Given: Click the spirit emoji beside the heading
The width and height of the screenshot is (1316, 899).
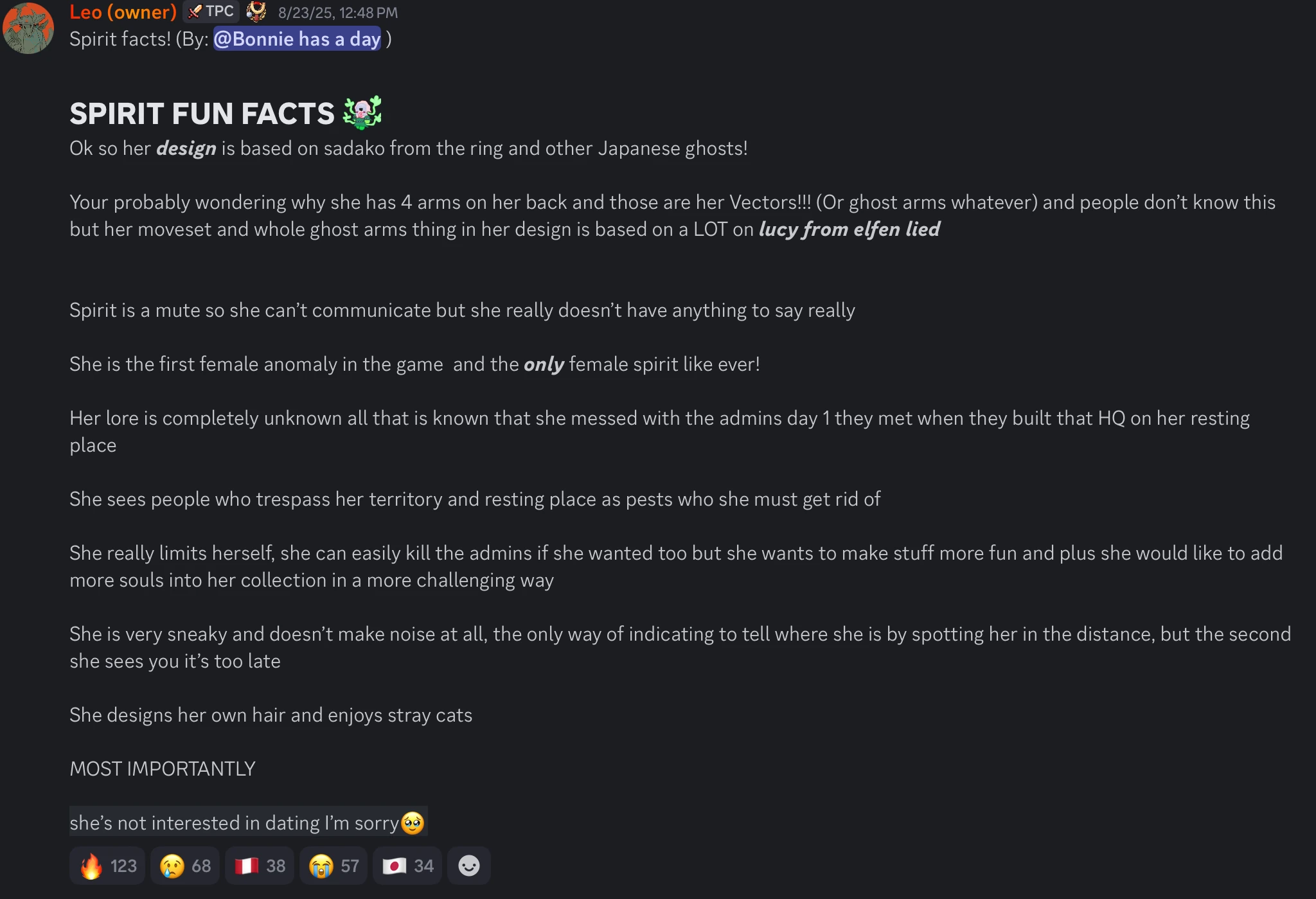Looking at the screenshot, I should coord(362,113).
